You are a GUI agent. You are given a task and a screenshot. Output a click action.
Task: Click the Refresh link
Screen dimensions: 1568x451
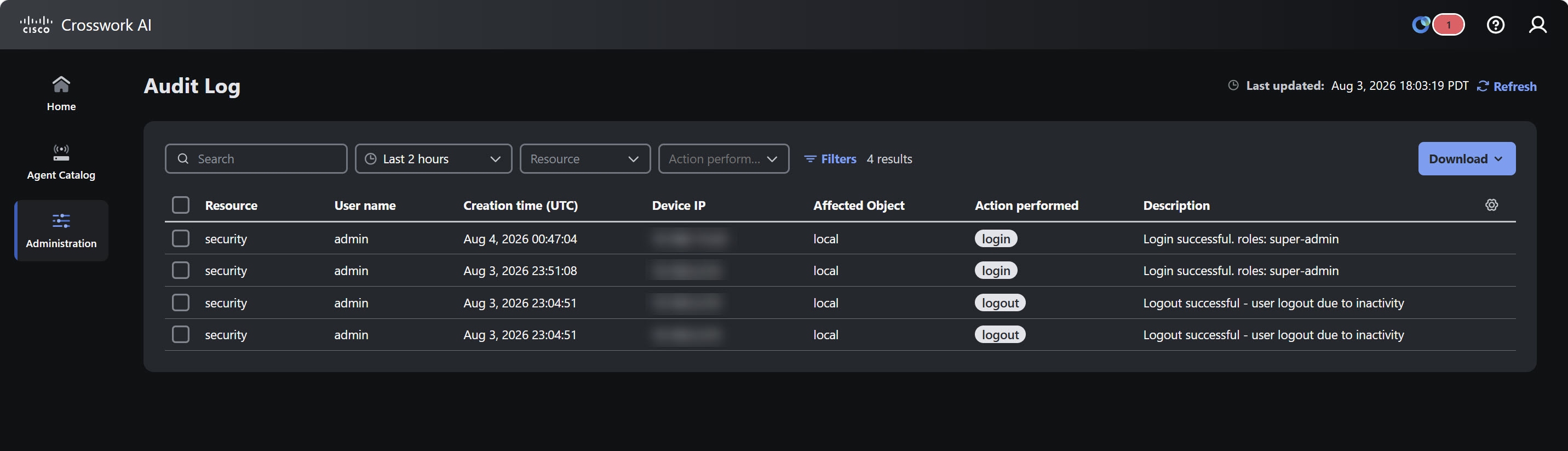coord(1507,87)
